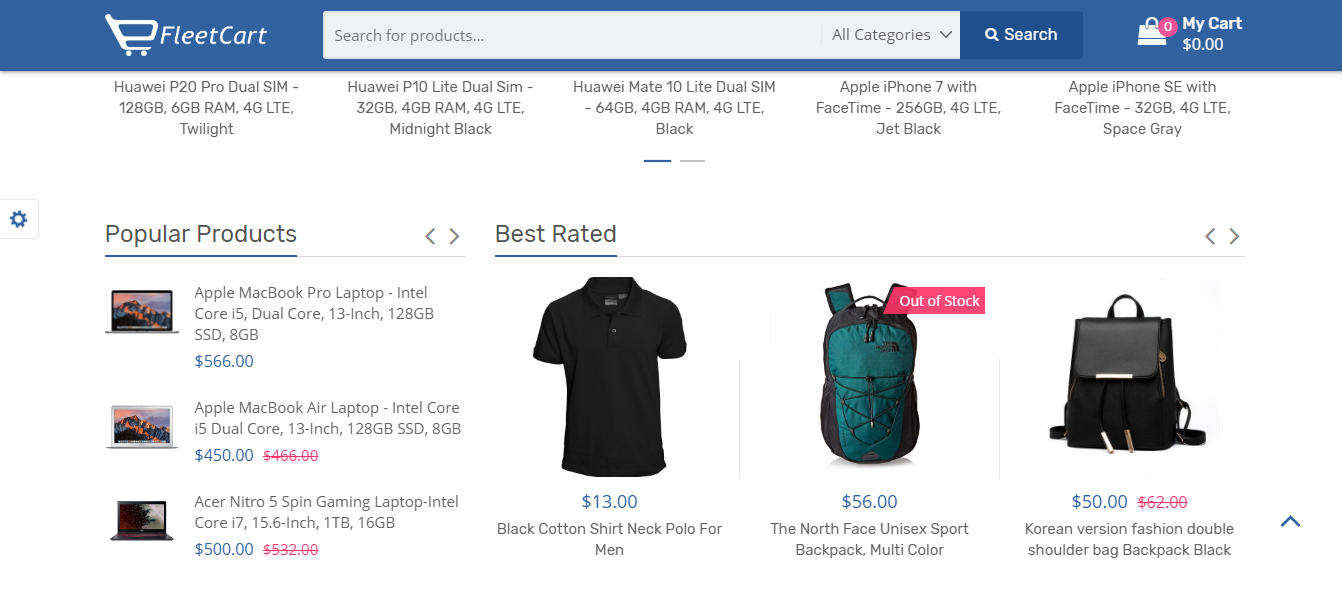Open Apple MacBook Pro Laptop product link
The image size is (1342, 605).
pyautogui.click(x=314, y=313)
